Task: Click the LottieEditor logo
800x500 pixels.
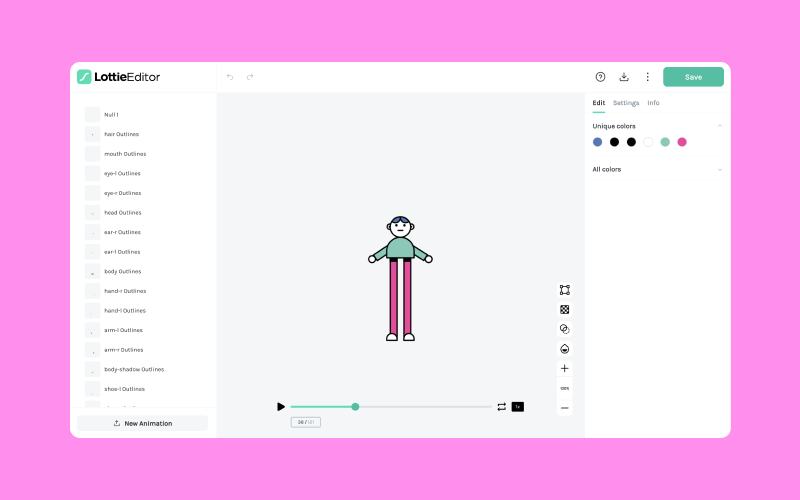Action: pos(118,77)
